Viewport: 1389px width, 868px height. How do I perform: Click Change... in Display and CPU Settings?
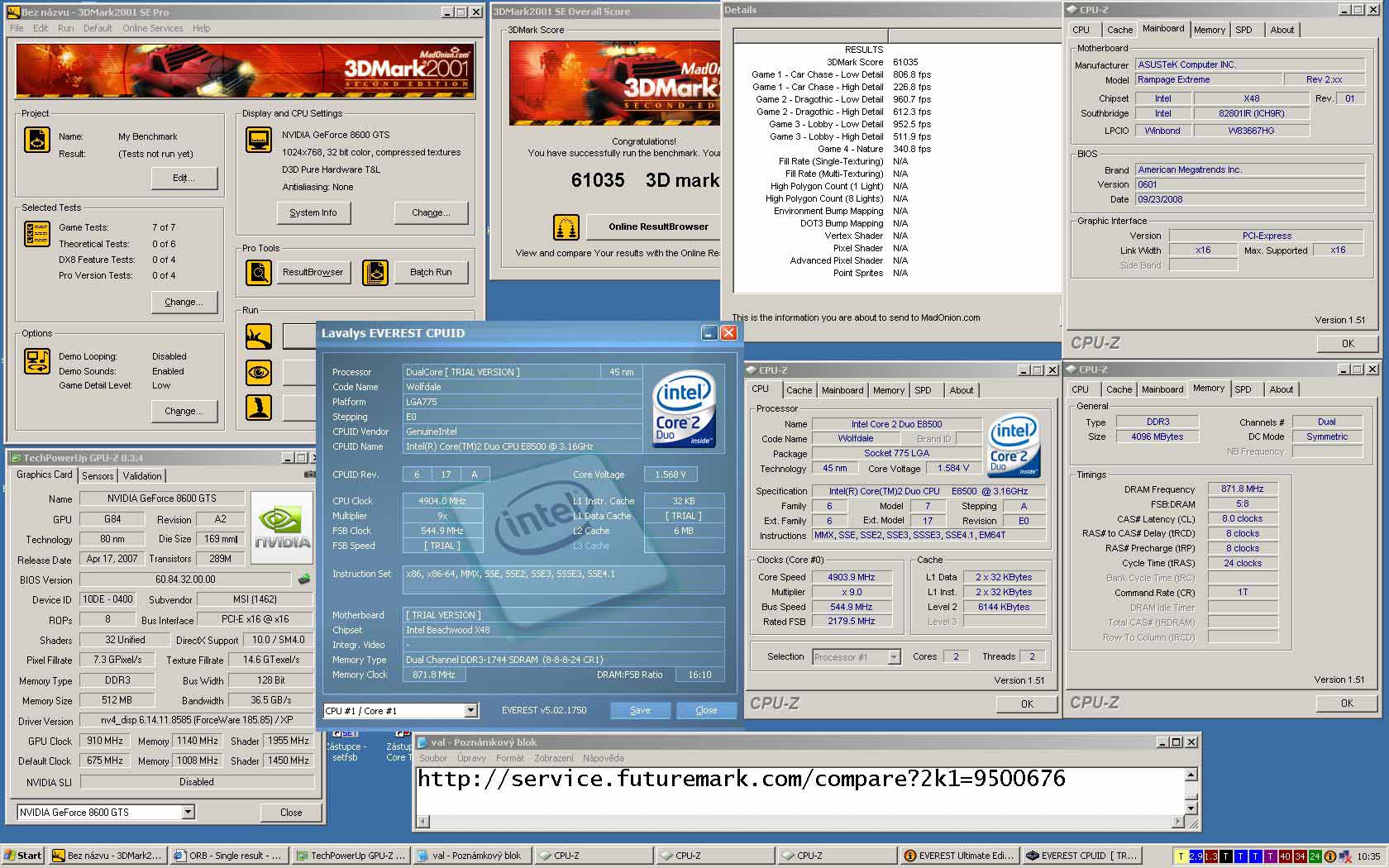pos(431,212)
